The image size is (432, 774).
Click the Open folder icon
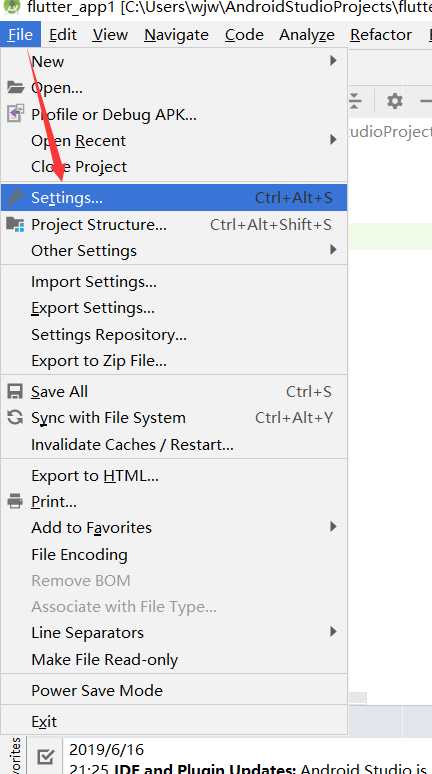[15, 88]
